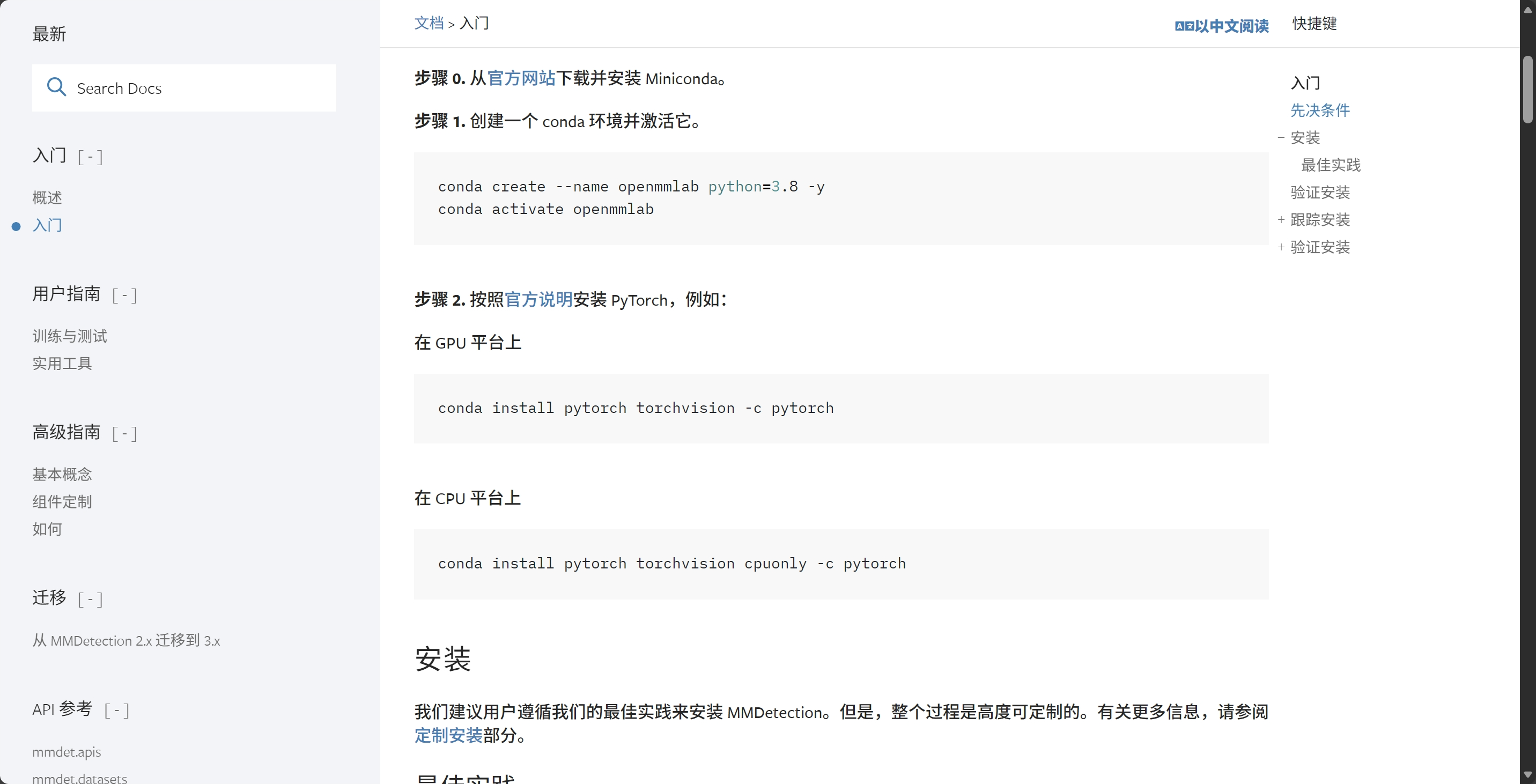Click the 文档 breadcrumb link
Viewport: 1536px width, 784px height.
point(428,23)
